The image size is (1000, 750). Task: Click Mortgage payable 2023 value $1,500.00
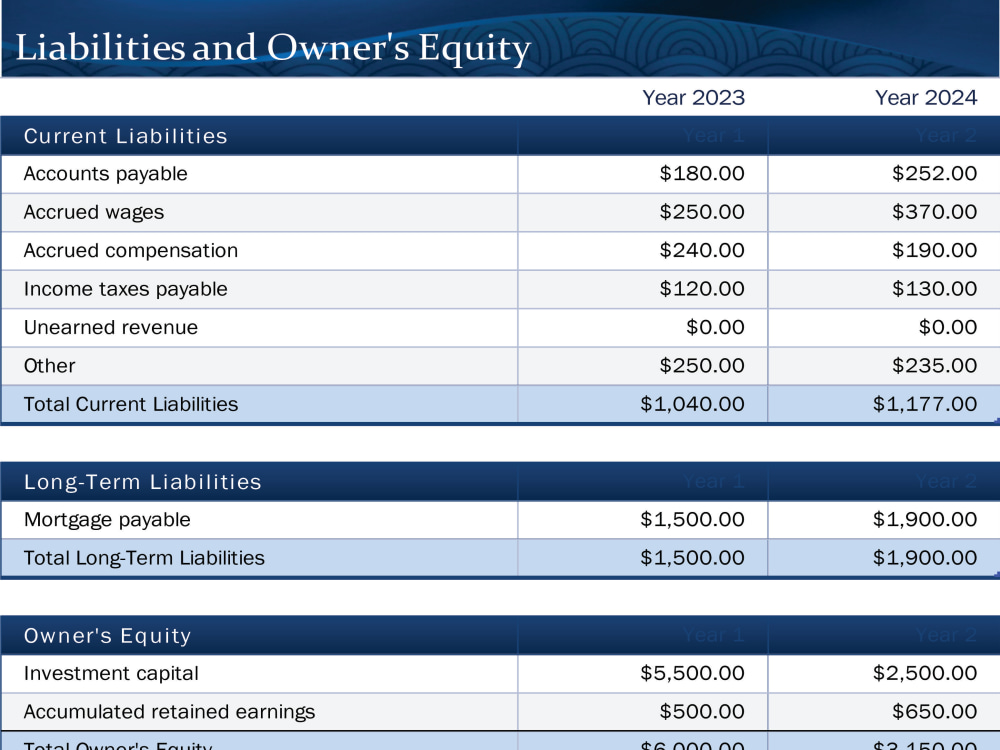click(x=692, y=519)
